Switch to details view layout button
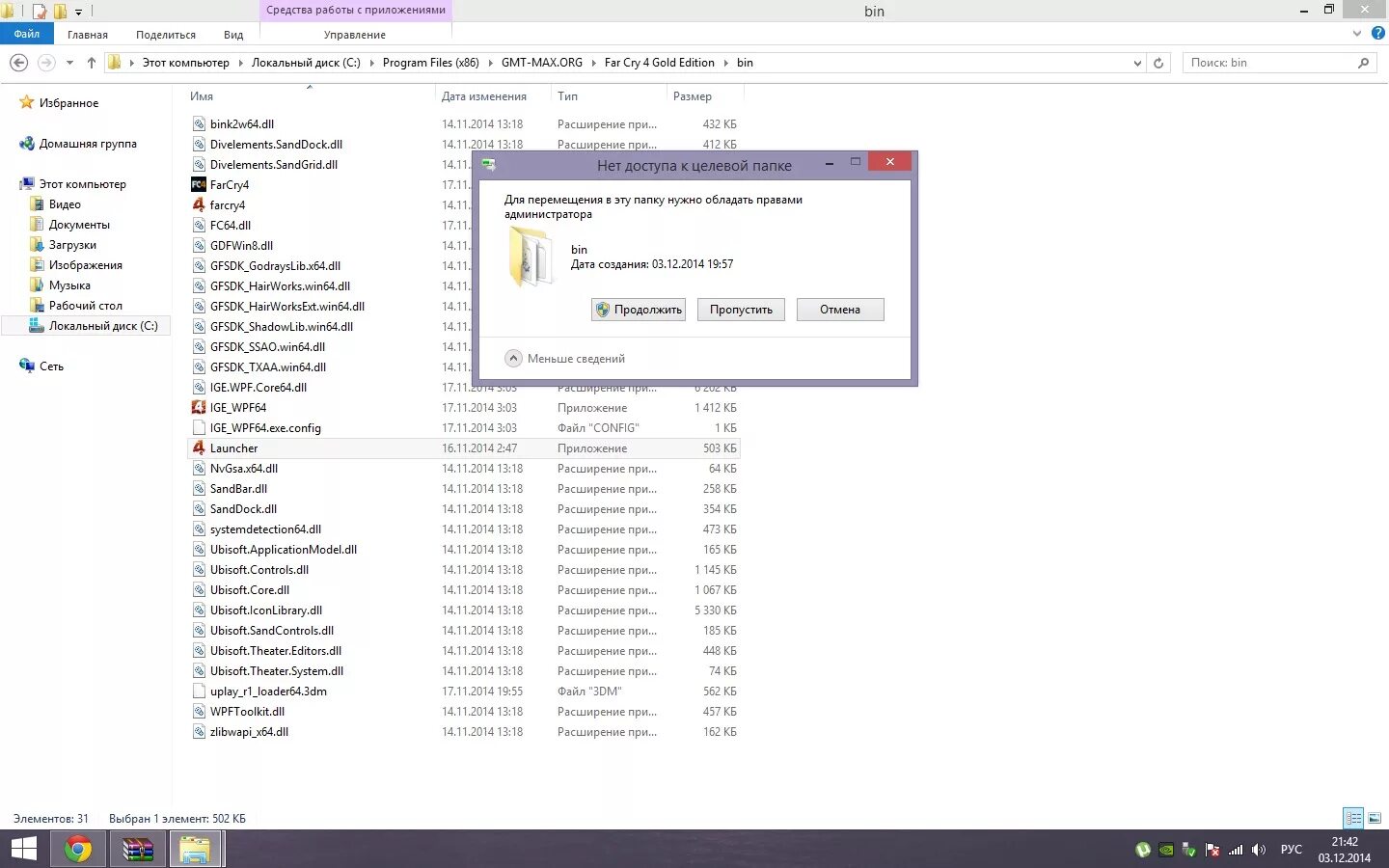 click(x=1354, y=818)
